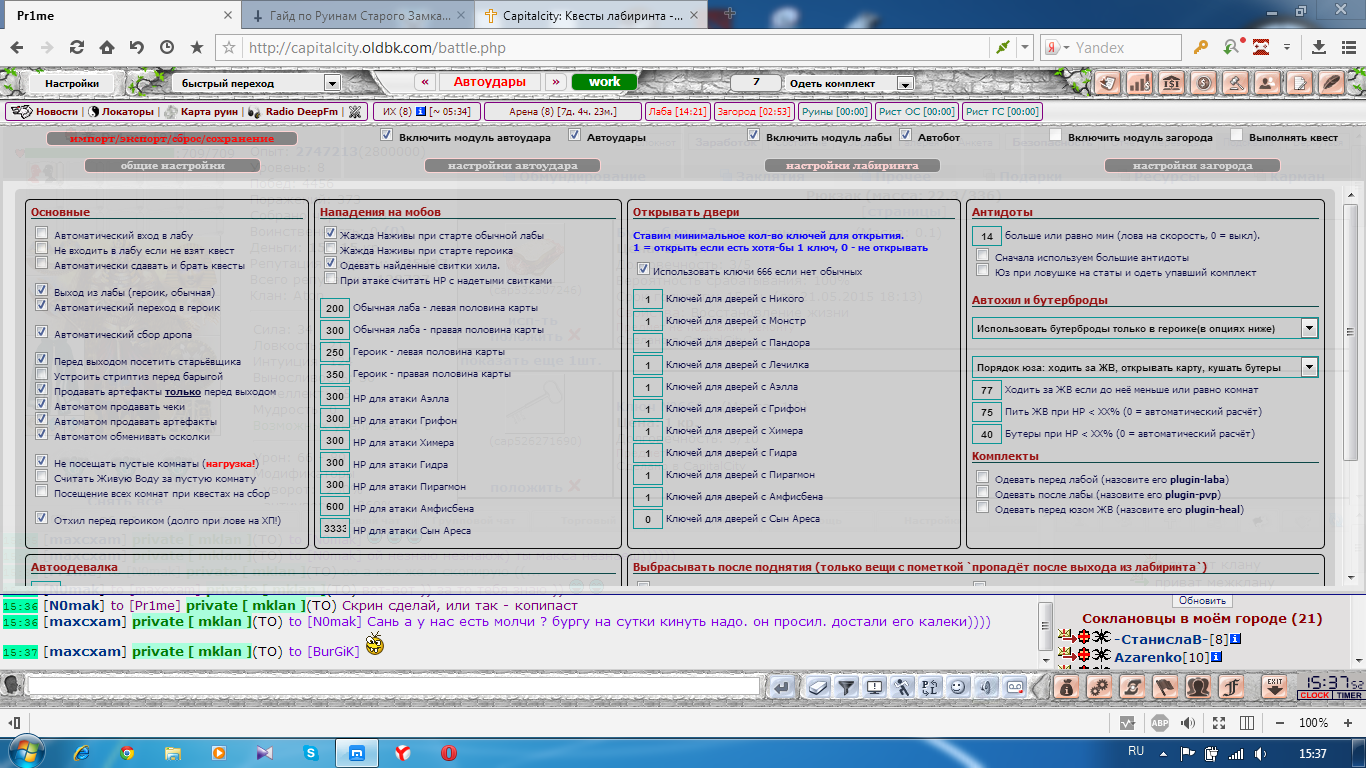The height and width of the screenshot is (768, 1366).
Task: Toggle 'Жажда Наживы при старте героика'
Action: pyautogui.click(x=331, y=248)
